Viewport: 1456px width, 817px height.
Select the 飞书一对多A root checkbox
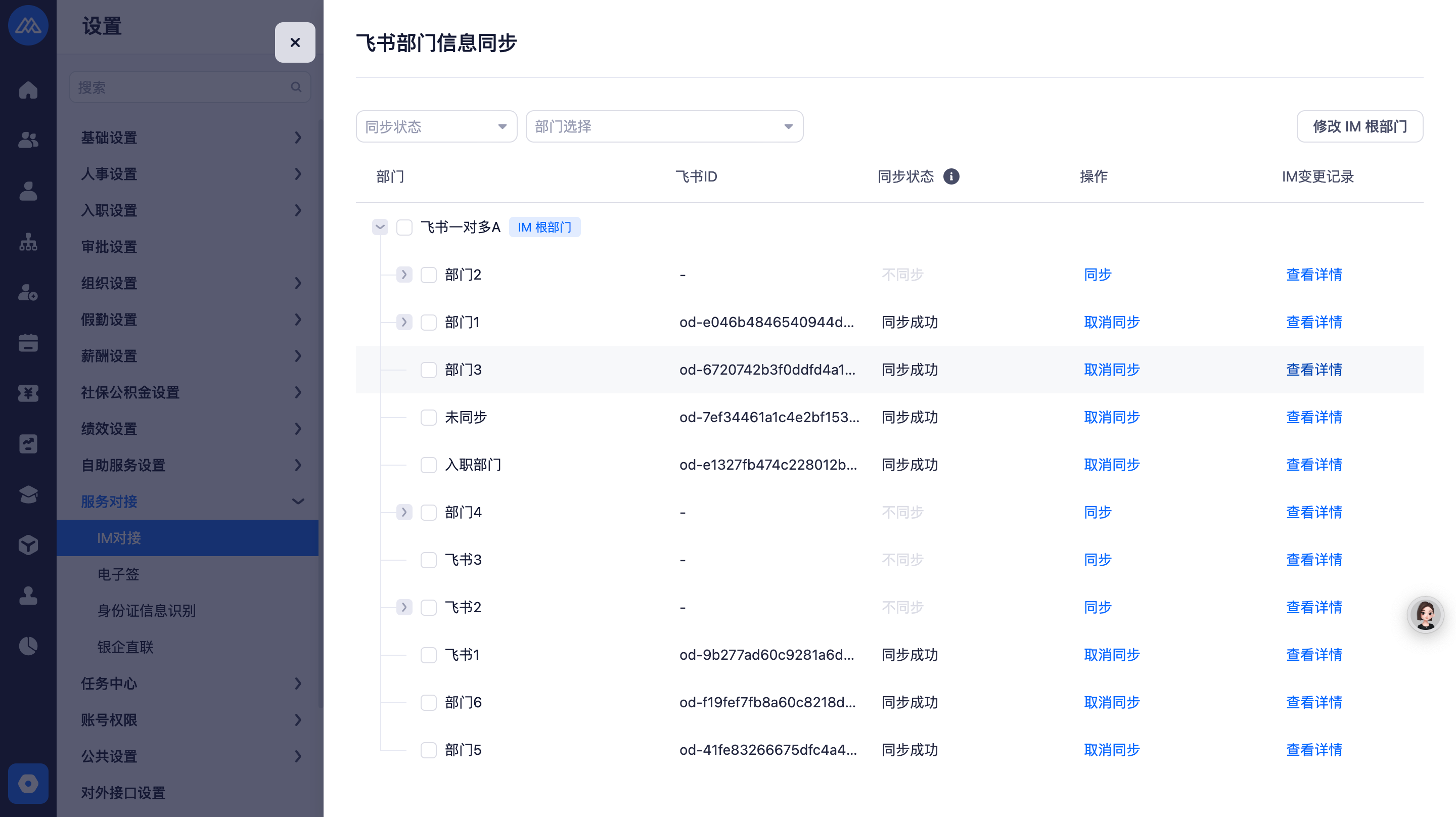(x=404, y=228)
